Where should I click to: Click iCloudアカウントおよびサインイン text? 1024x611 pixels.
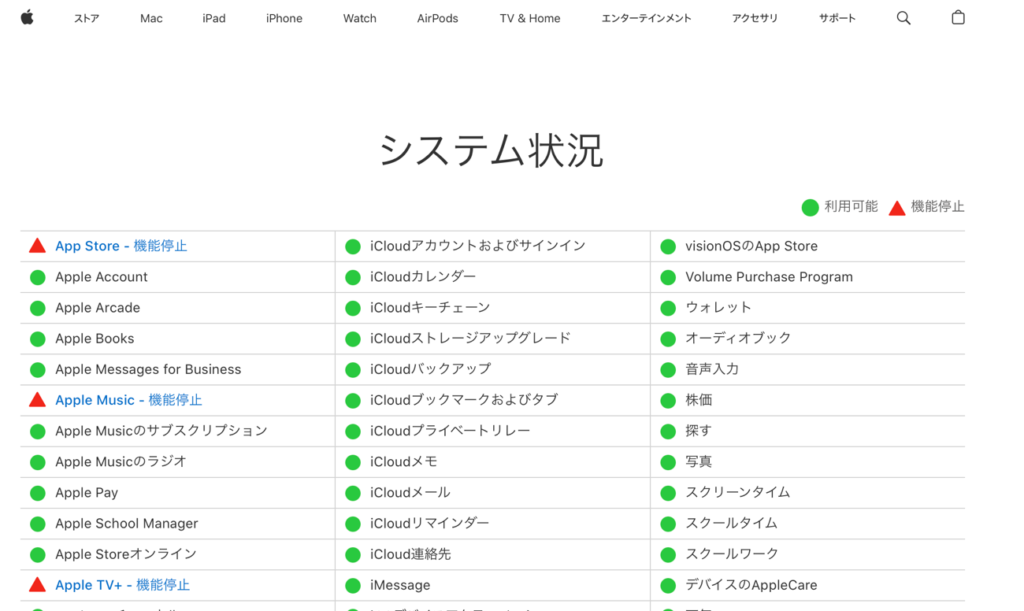(x=478, y=246)
